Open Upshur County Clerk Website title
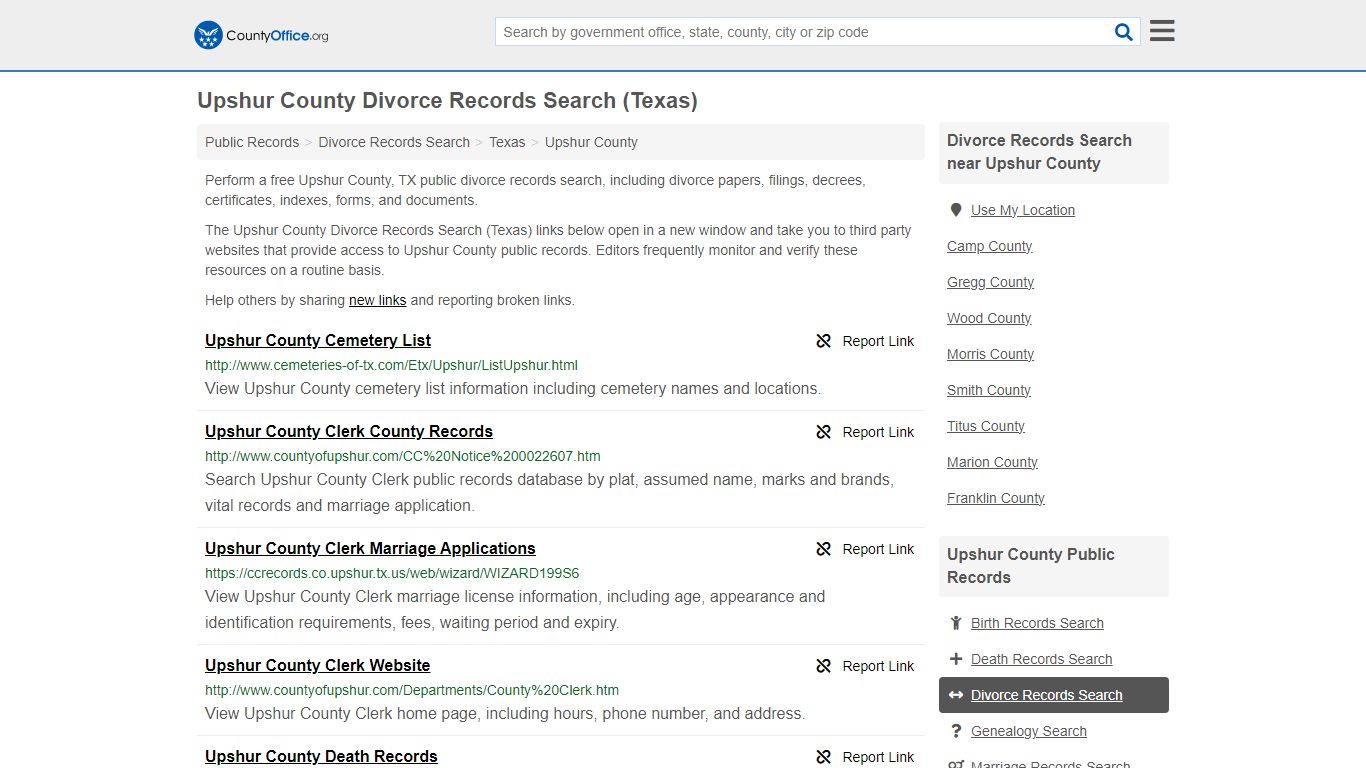 [318, 665]
